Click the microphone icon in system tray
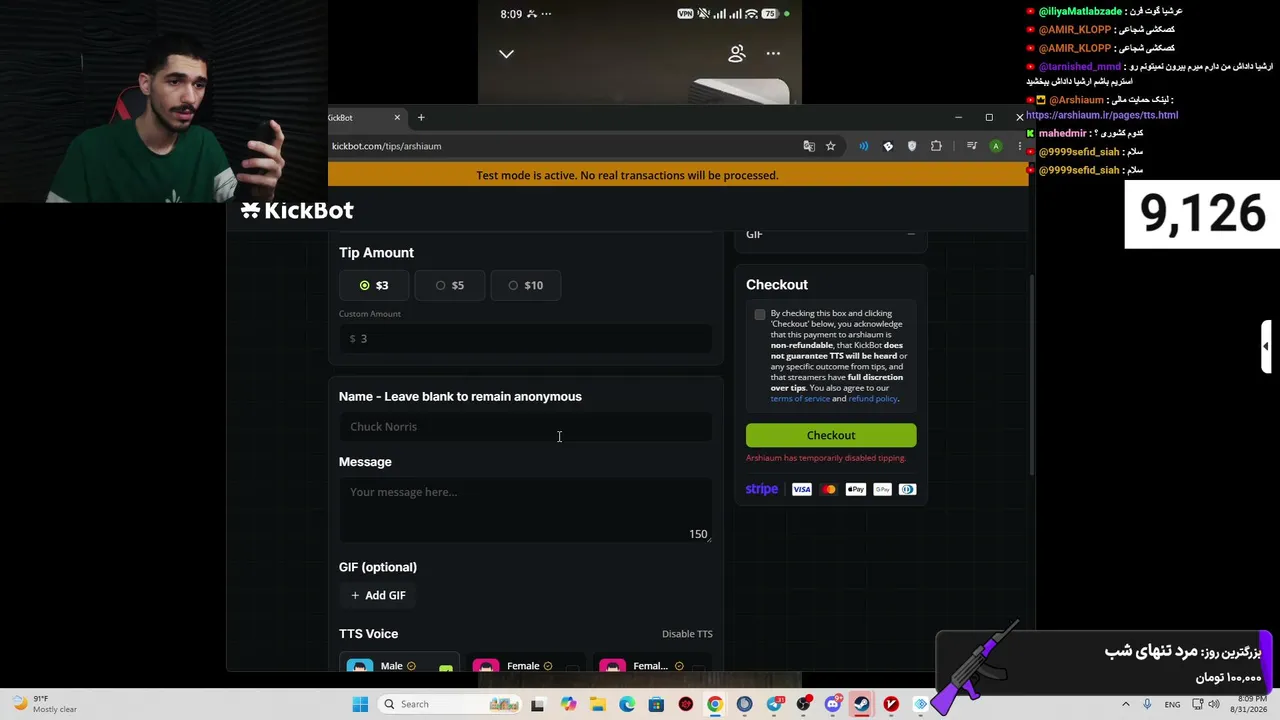The height and width of the screenshot is (720, 1280). pos(1147,704)
